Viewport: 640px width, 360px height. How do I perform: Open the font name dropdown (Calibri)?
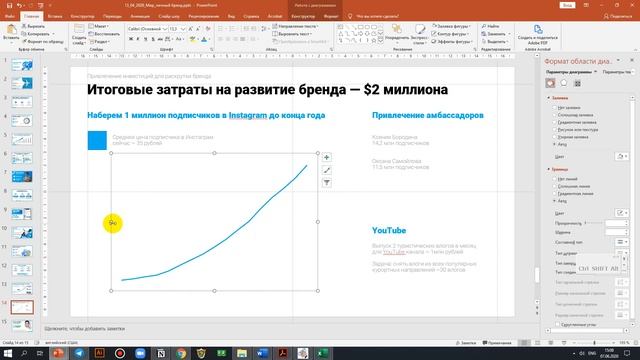tap(165, 29)
